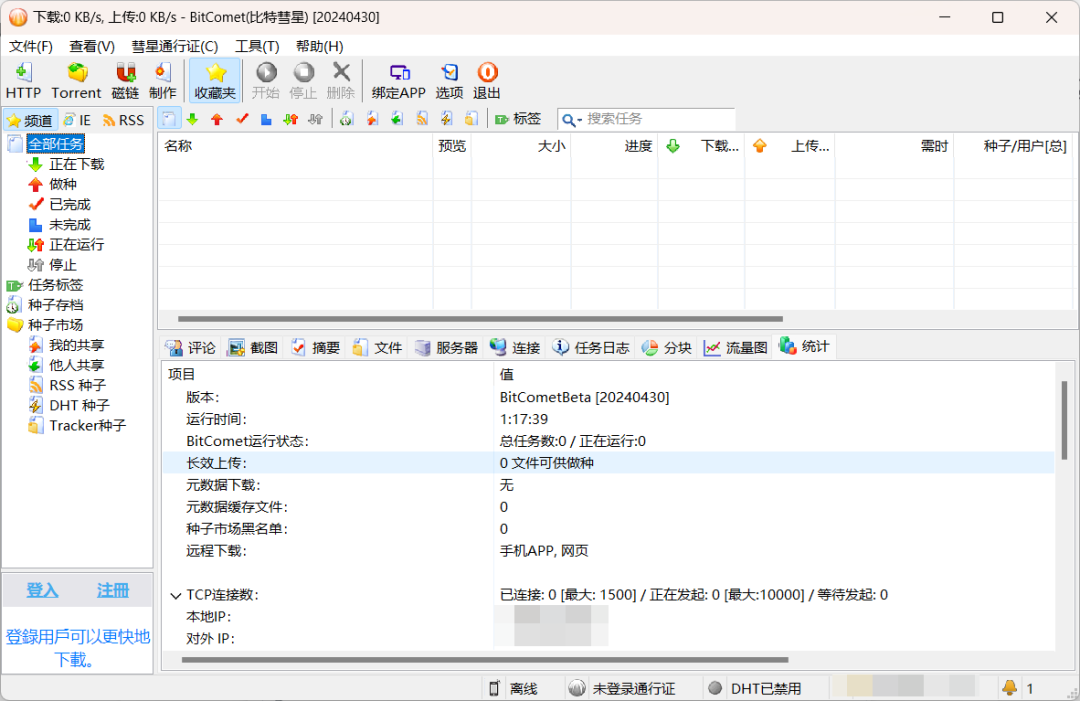This screenshot has width=1080, height=701.
Task: Open the 彗星通行证(C) menu
Action: click(x=175, y=46)
